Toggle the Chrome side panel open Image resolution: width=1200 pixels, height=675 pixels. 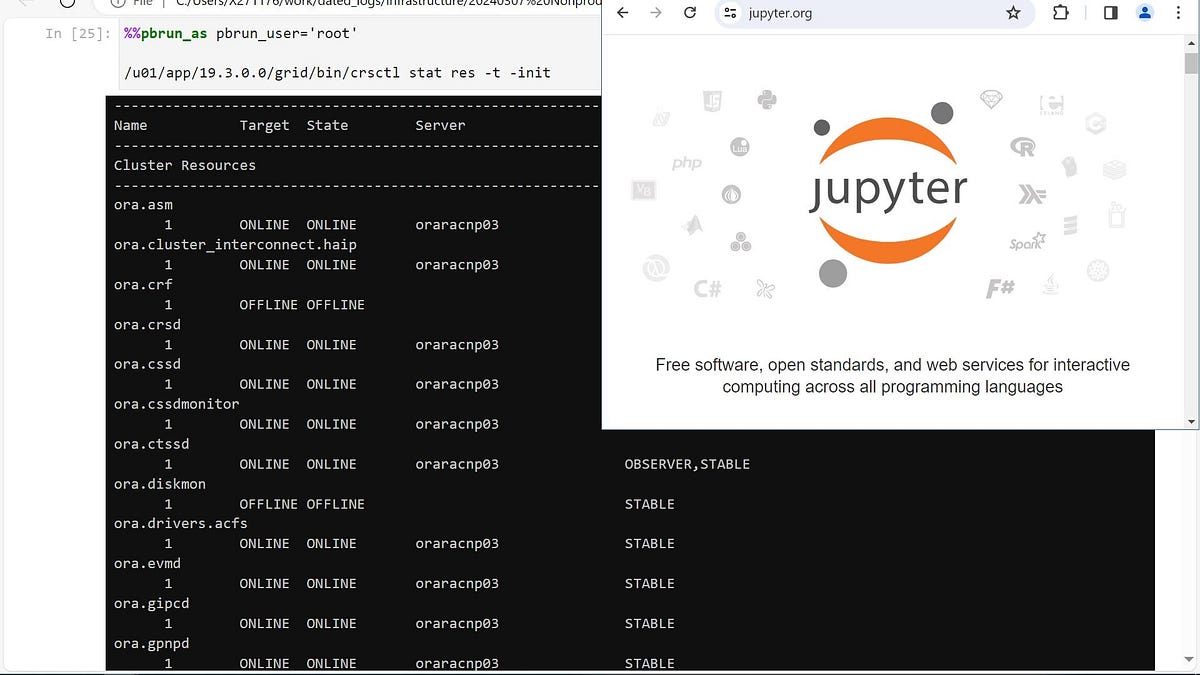click(x=1111, y=13)
